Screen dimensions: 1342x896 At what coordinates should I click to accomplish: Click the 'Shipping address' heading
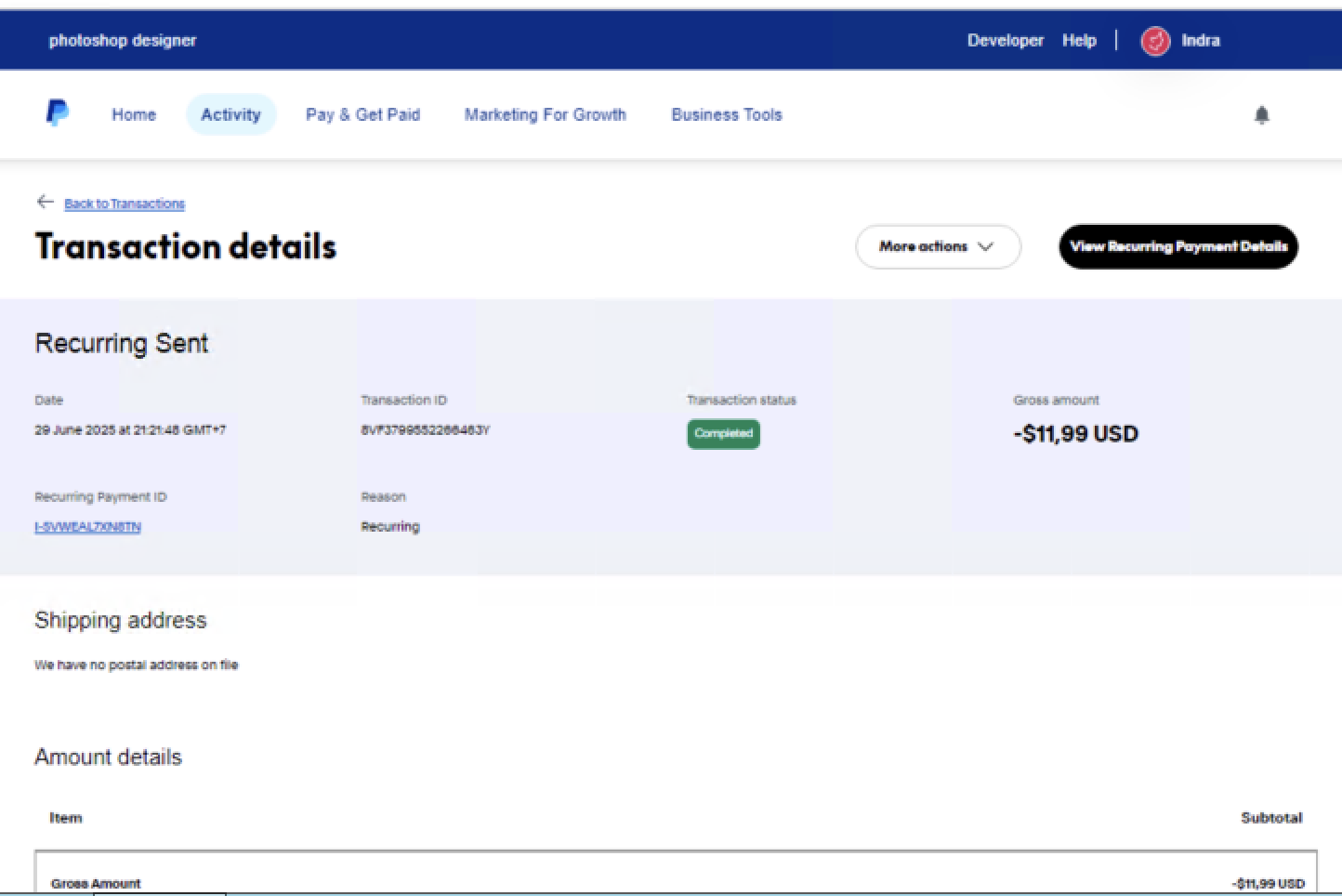(121, 621)
